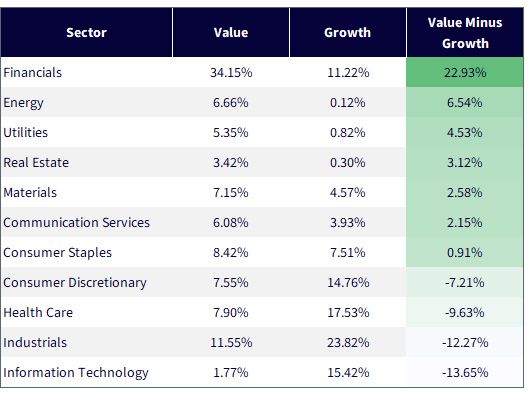Viewport: 529px width, 395px height.
Task: Select the Industrials row label
Action: pyautogui.click(x=35, y=343)
